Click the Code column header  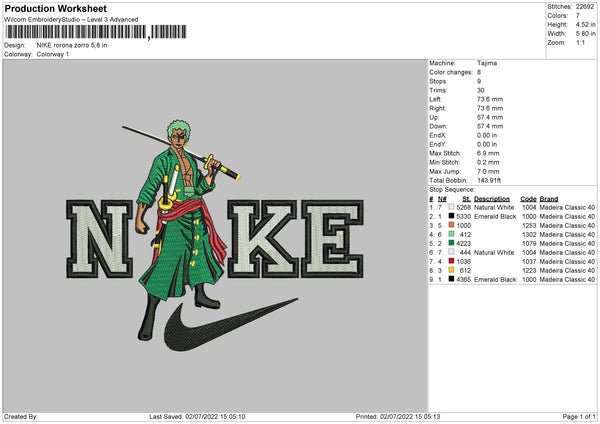[x=528, y=199]
